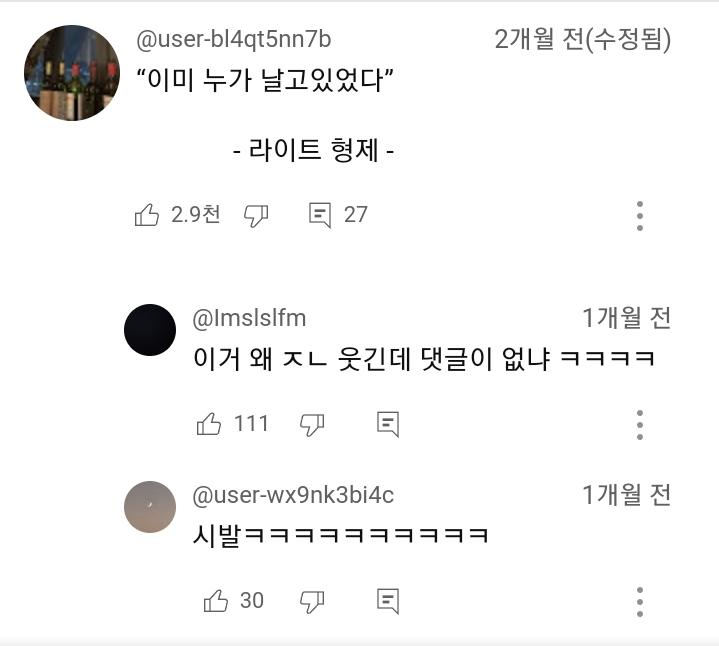Reply to the @lmslslfm comment

point(388,424)
